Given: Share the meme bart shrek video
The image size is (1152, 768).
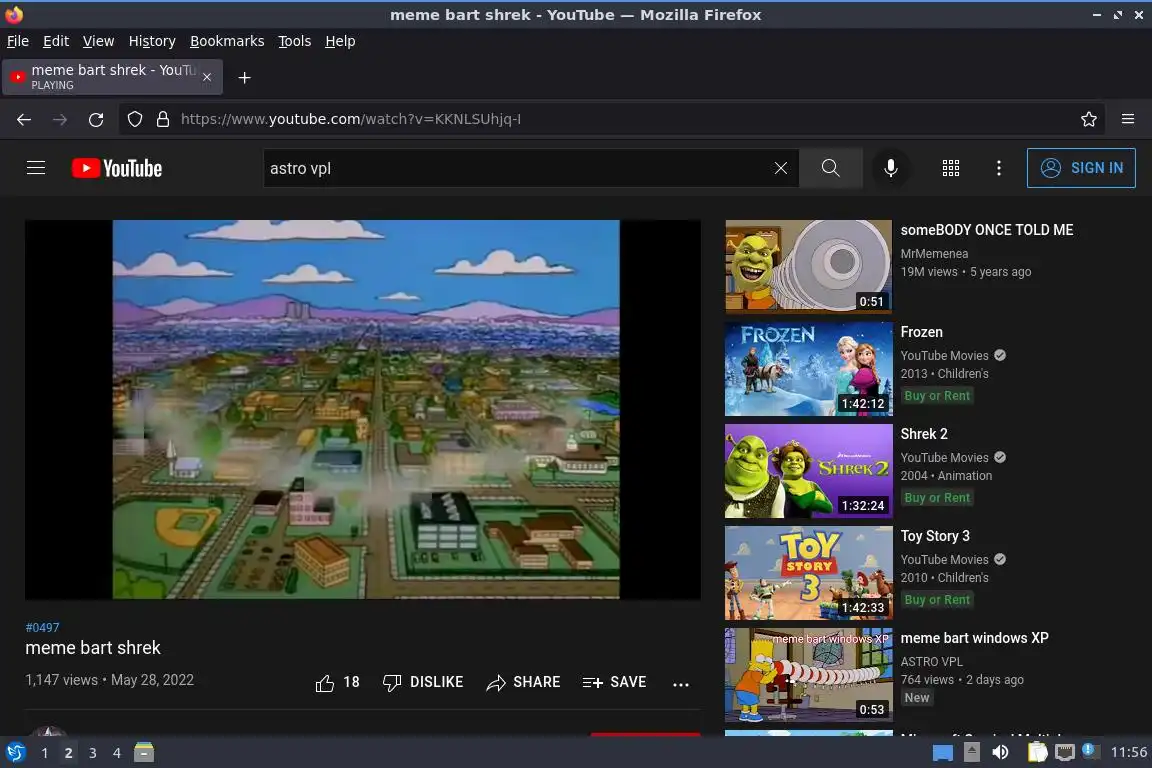Looking at the screenshot, I should [523, 683].
